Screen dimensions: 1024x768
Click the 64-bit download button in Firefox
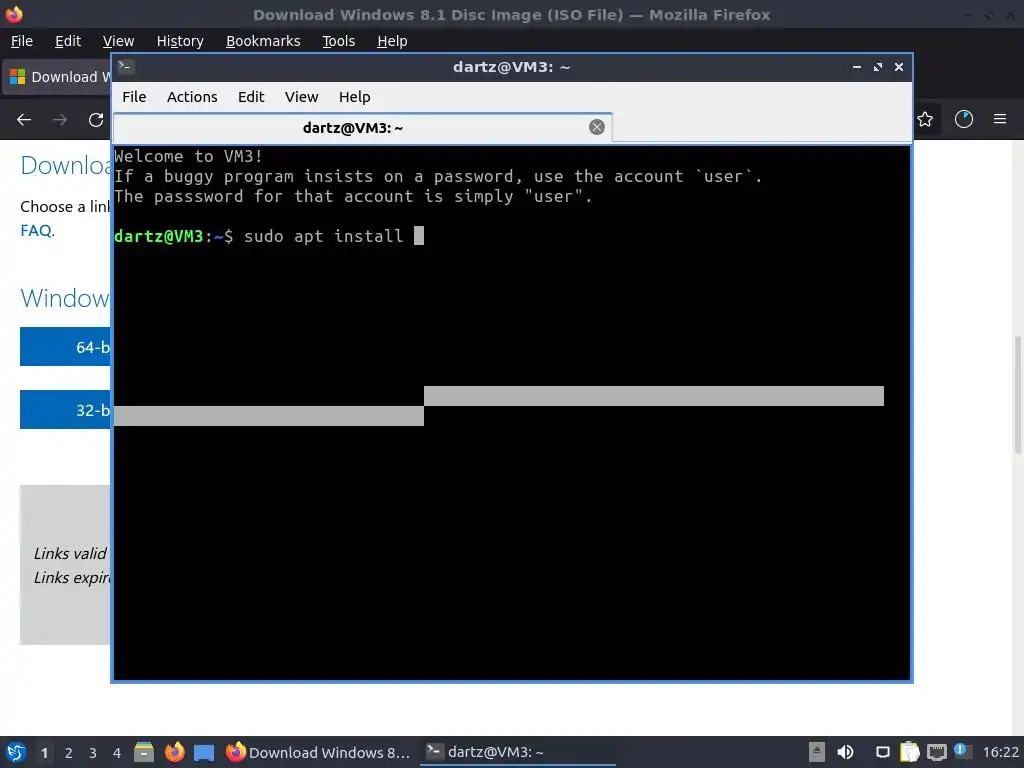(65, 347)
